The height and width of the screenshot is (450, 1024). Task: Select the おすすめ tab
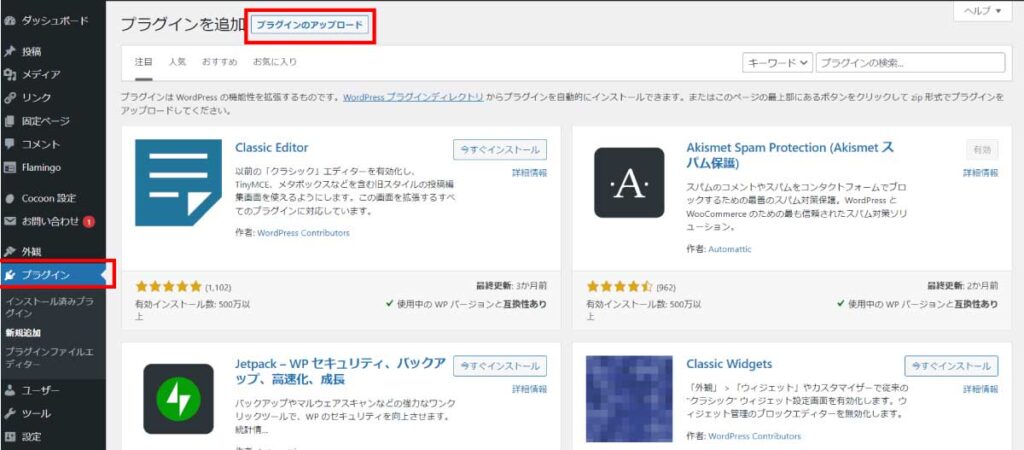[x=219, y=62]
